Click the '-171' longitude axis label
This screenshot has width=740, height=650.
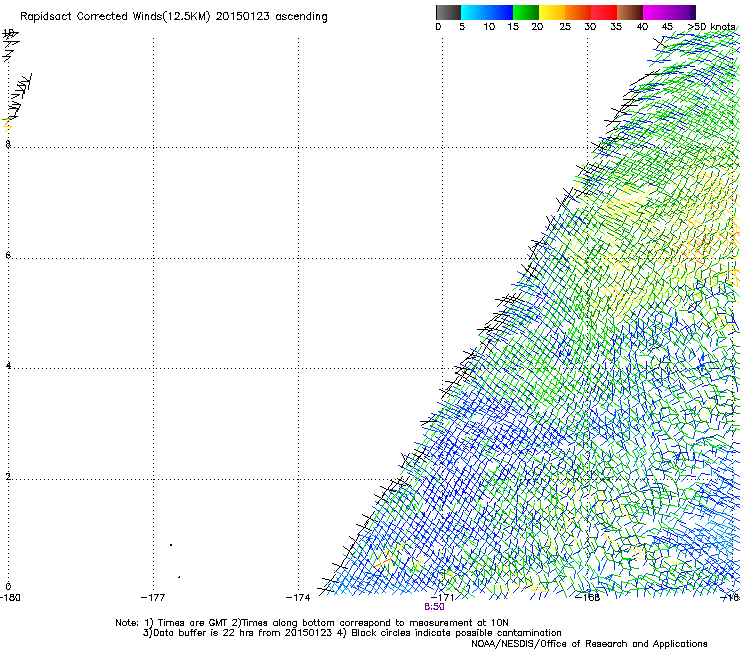tap(443, 598)
